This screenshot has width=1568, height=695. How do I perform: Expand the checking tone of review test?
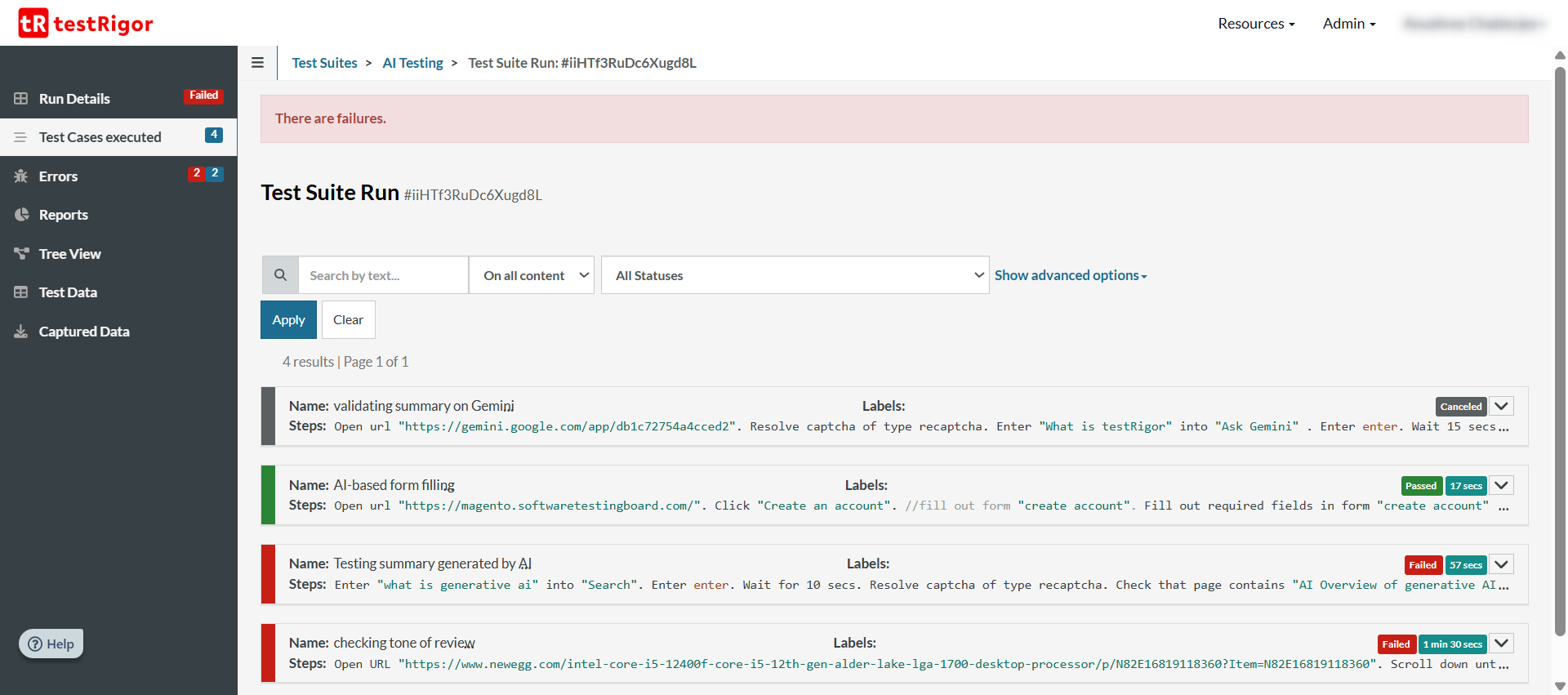[x=1501, y=644]
